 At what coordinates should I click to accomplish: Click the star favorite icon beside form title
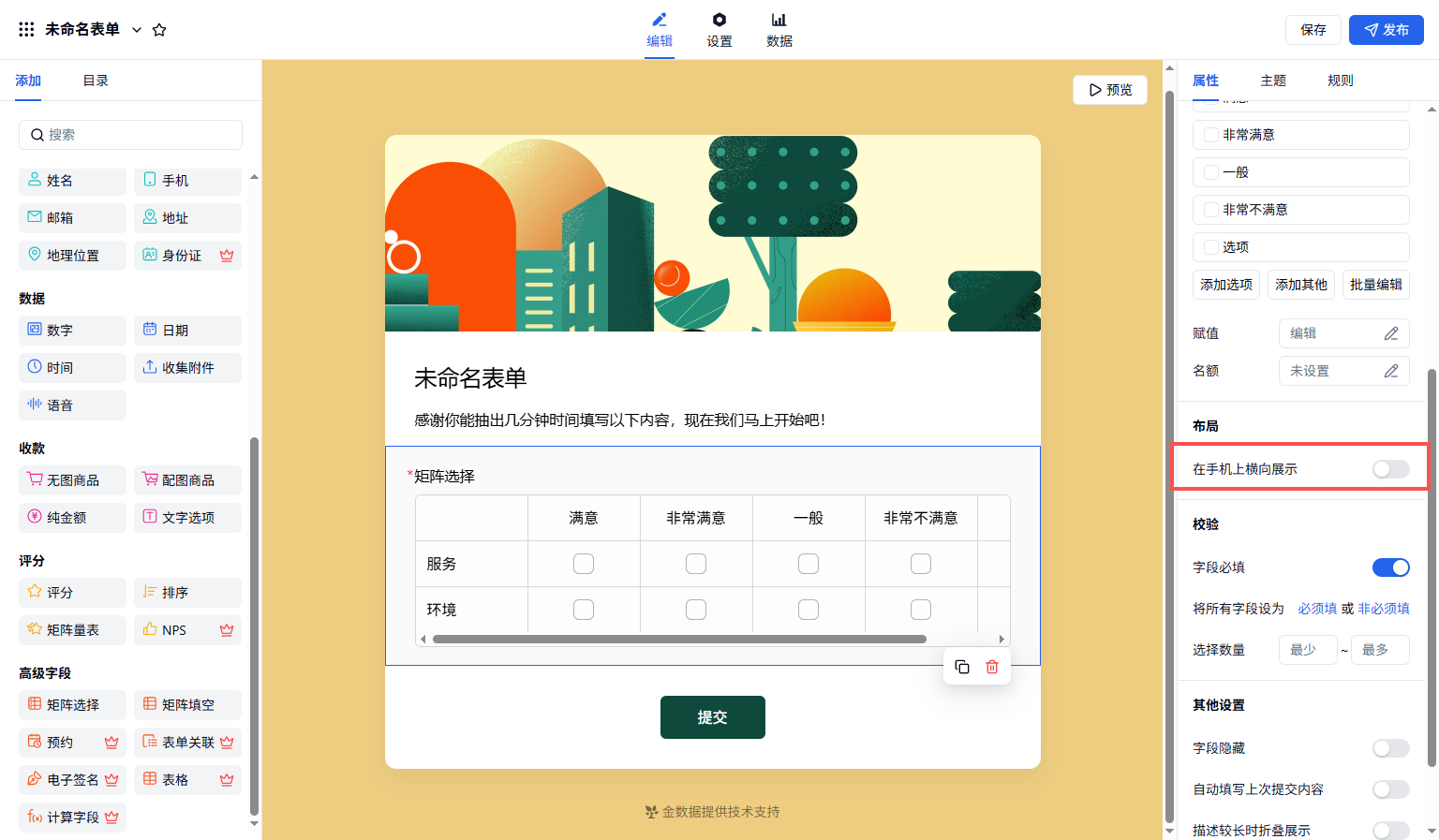(x=159, y=30)
